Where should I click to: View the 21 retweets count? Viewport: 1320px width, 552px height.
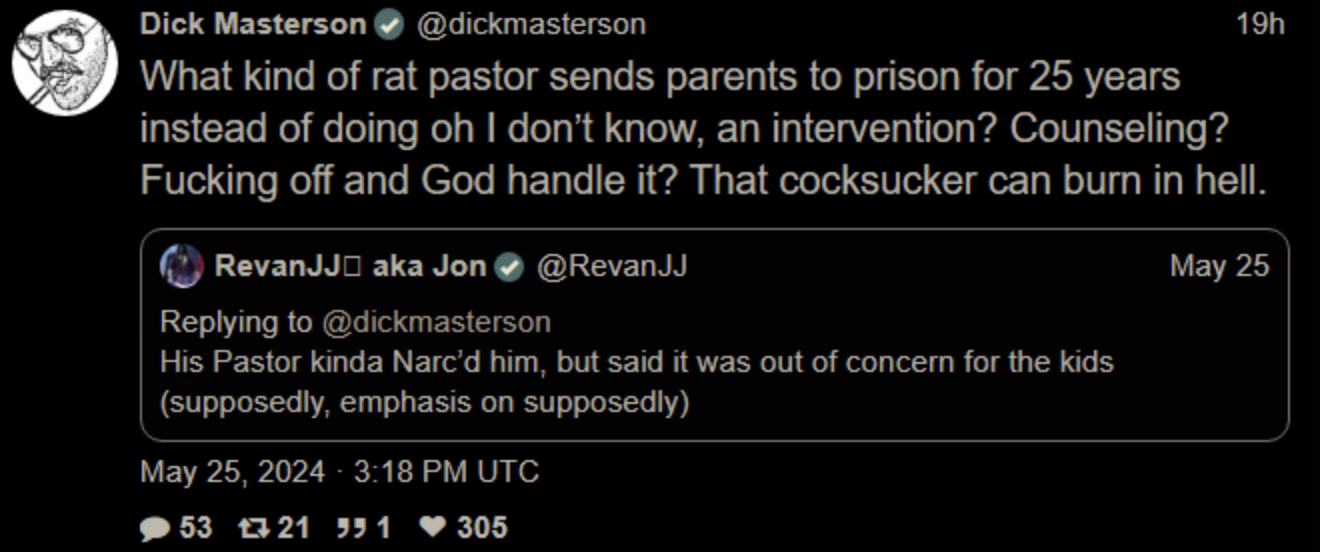coord(293,527)
